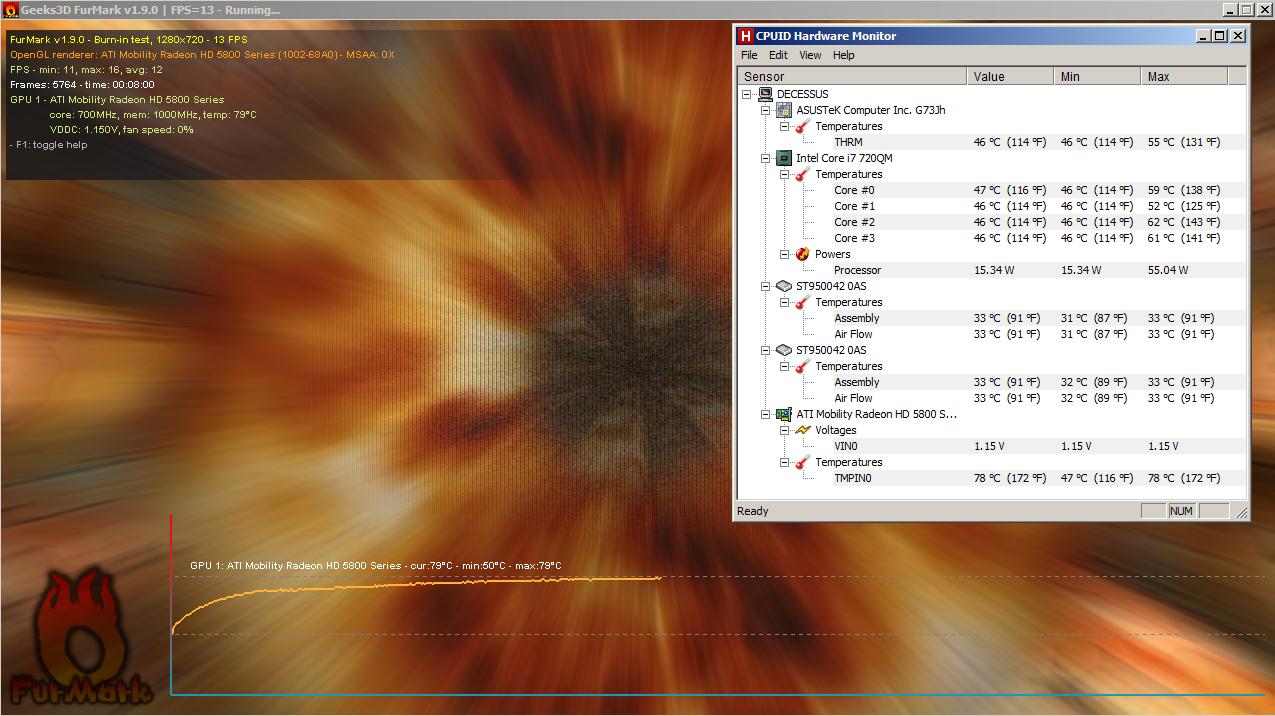Click the Core #2 max value 62 °C (143 °F)
The width and height of the screenshot is (1275, 716).
click(x=1184, y=222)
